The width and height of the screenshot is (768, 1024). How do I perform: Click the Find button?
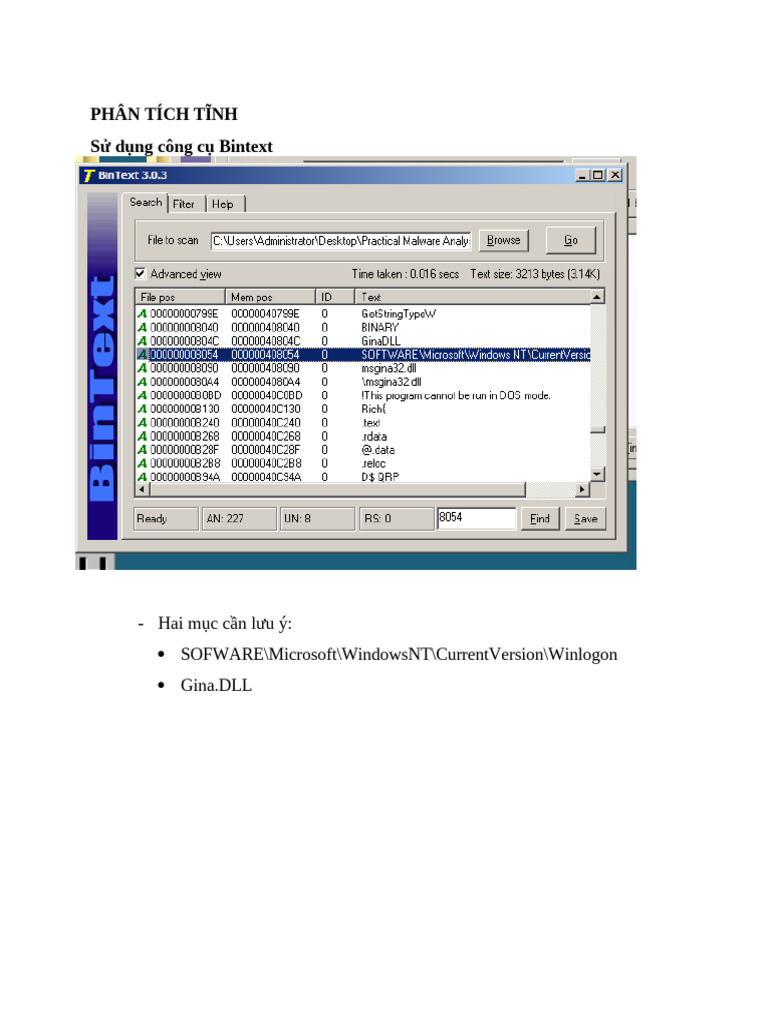point(539,519)
